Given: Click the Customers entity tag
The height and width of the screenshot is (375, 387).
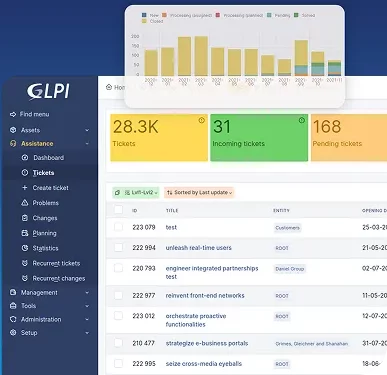Looking at the screenshot, I should [288, 228].
